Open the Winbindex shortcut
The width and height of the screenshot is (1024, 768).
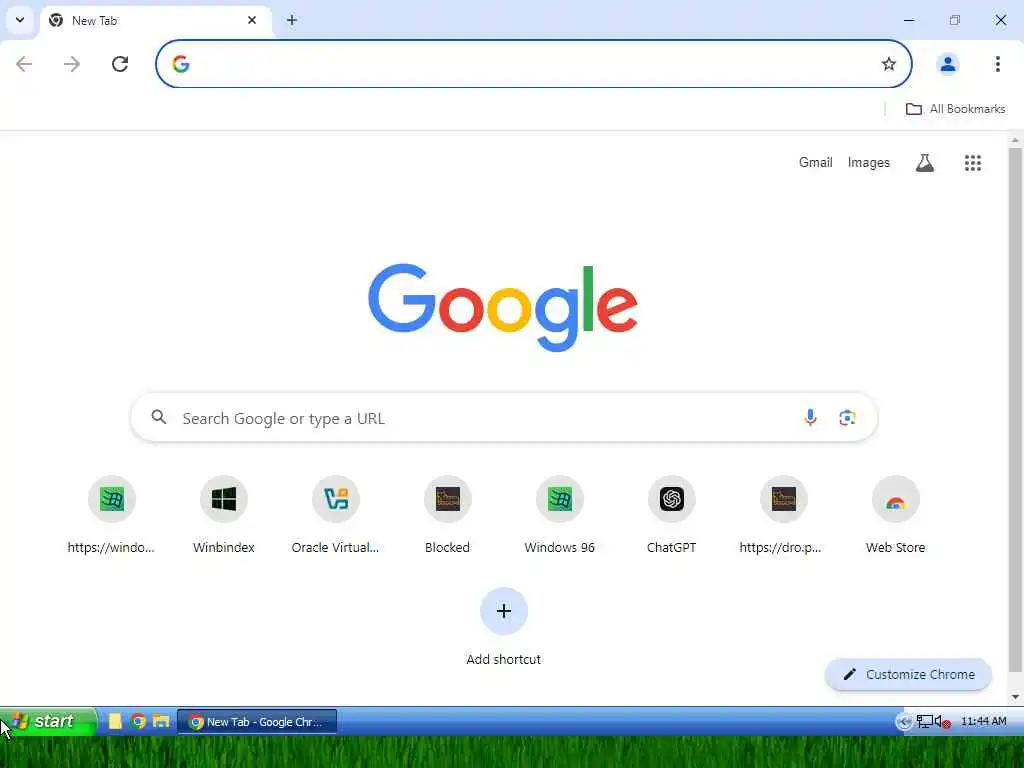(224, 515)
